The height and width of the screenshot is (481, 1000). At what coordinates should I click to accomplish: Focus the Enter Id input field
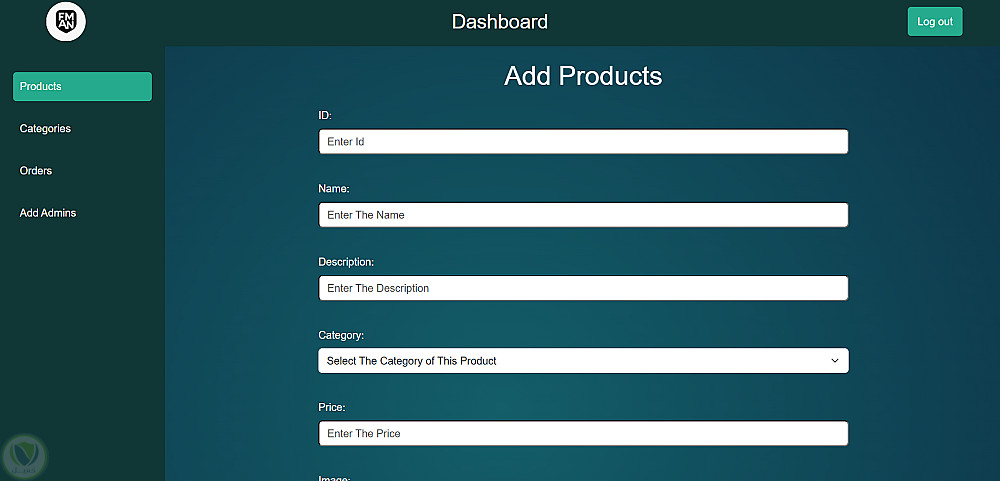583,142
